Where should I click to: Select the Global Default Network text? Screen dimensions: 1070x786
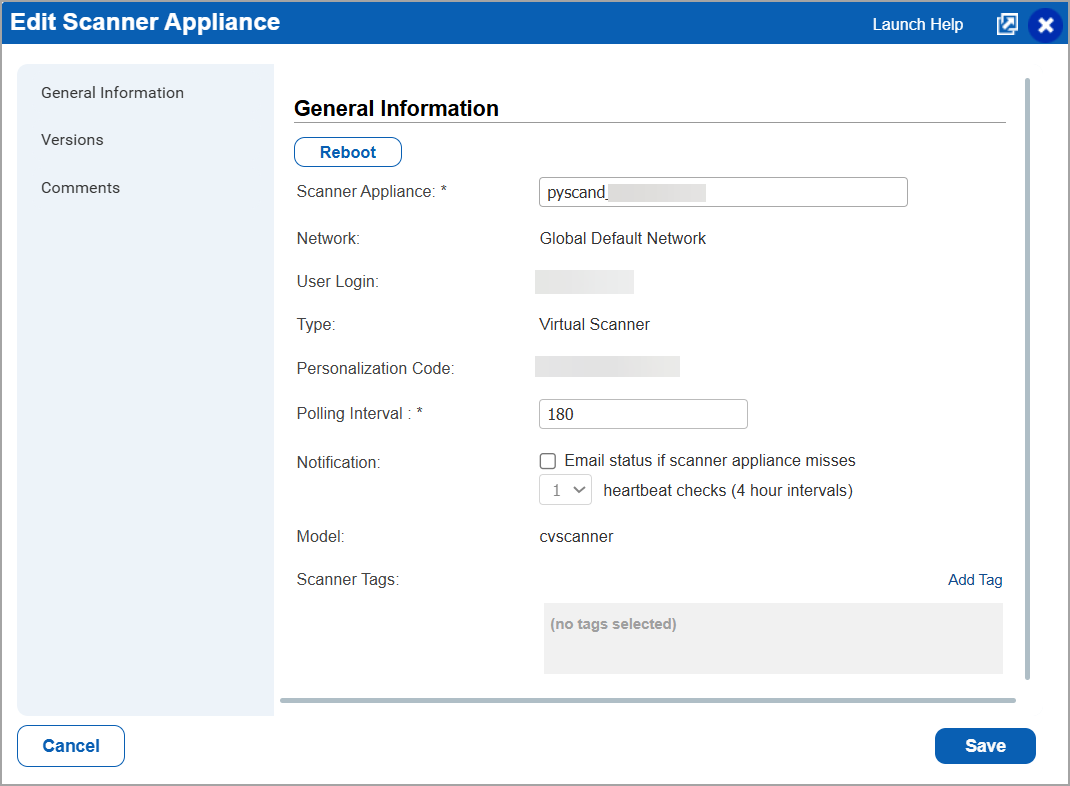(x=622, y=239)
